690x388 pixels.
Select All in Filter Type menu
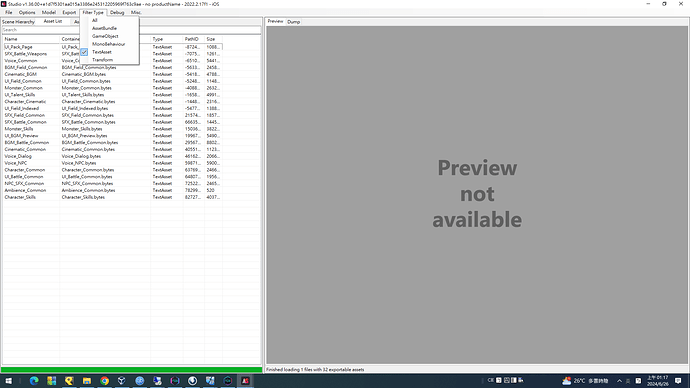point(95,20)
